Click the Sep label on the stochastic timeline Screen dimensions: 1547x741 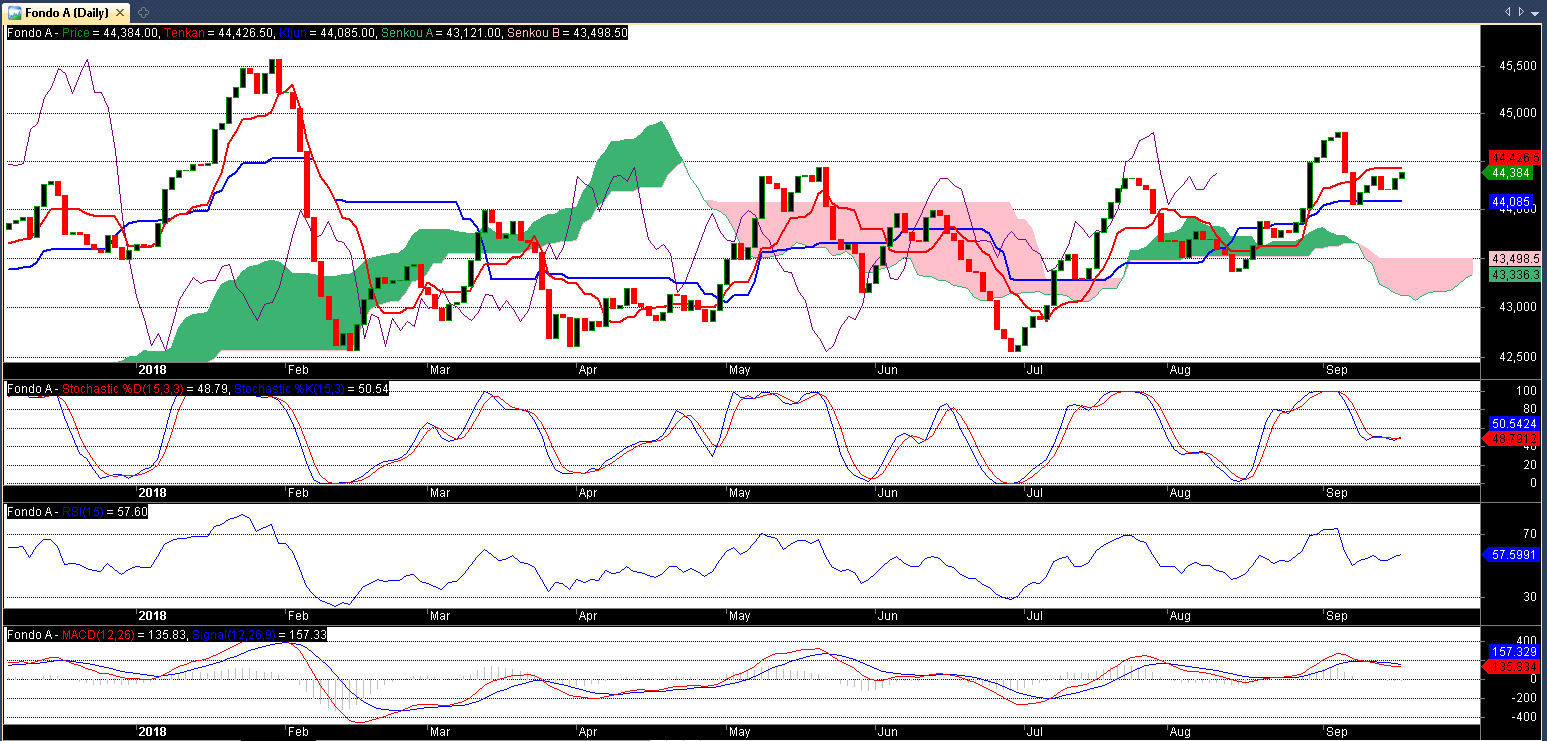(x=1335, y=493)
